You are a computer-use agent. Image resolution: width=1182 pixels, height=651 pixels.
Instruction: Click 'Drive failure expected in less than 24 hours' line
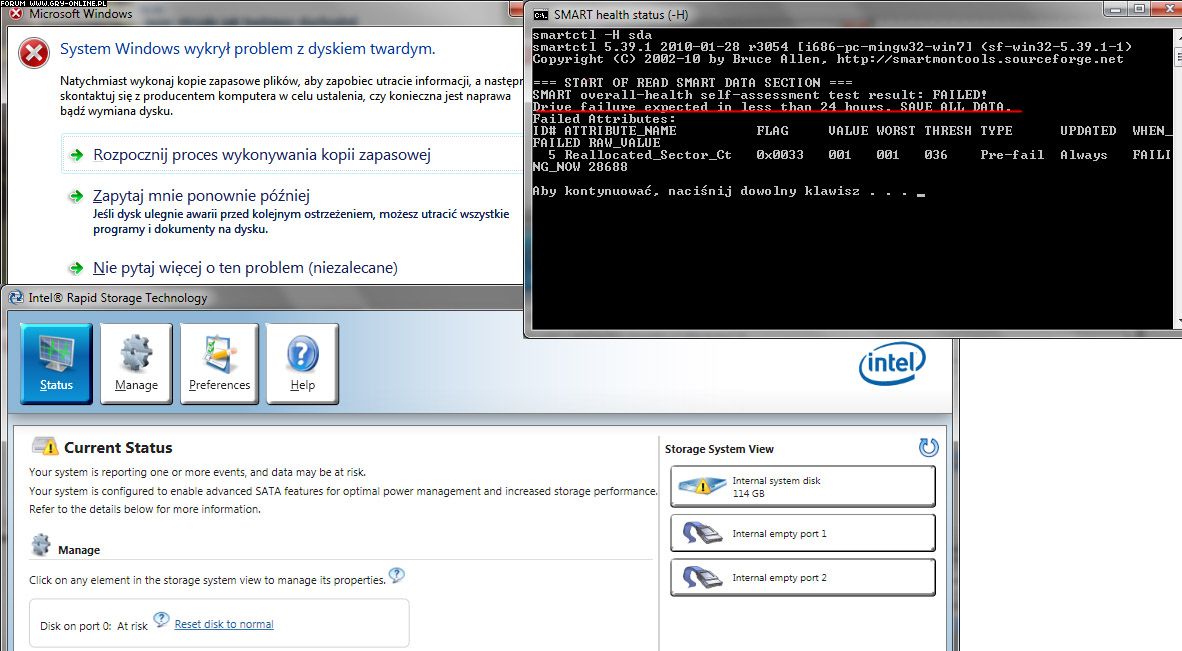772,107
